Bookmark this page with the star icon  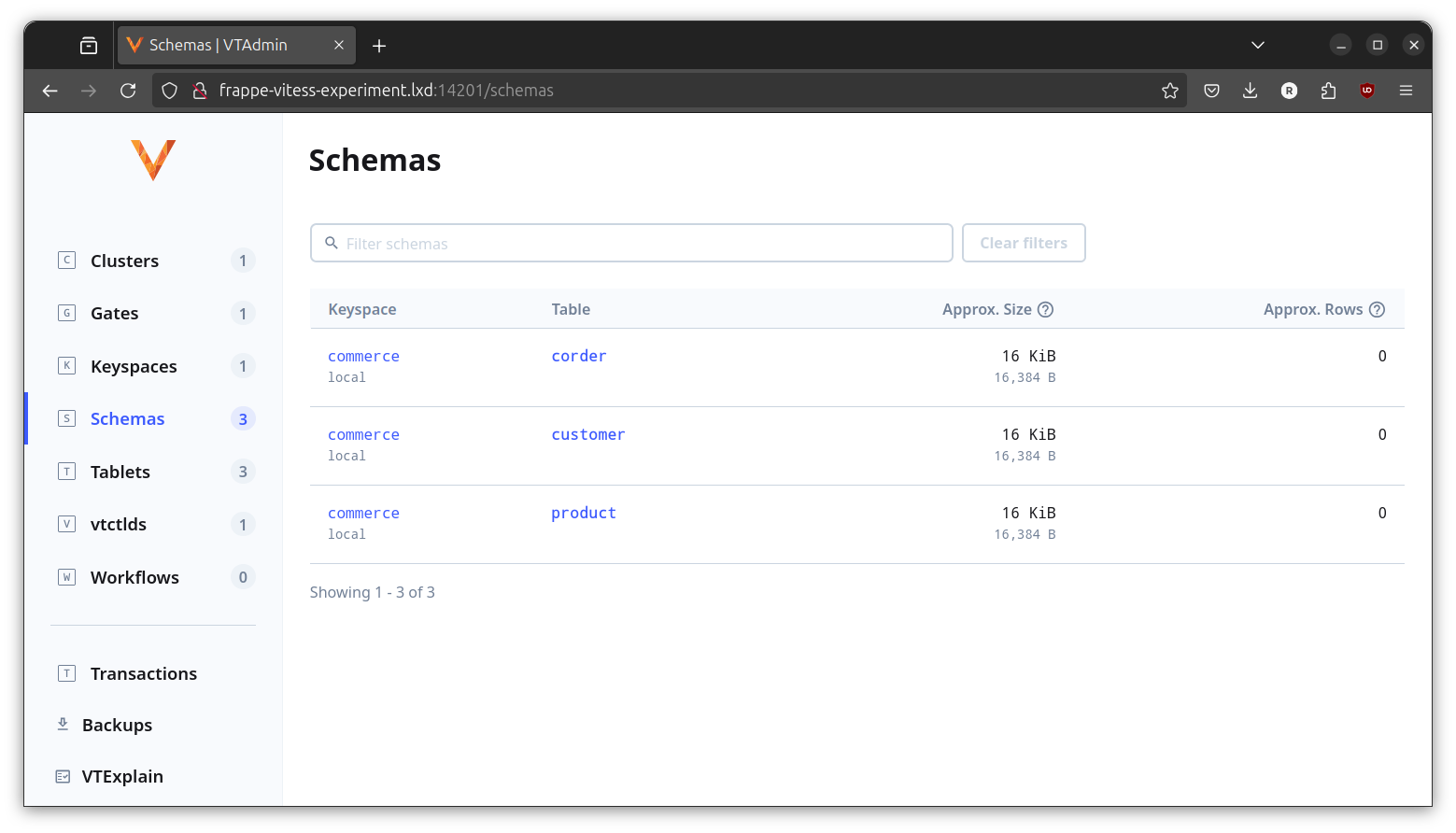(1170, 91)
